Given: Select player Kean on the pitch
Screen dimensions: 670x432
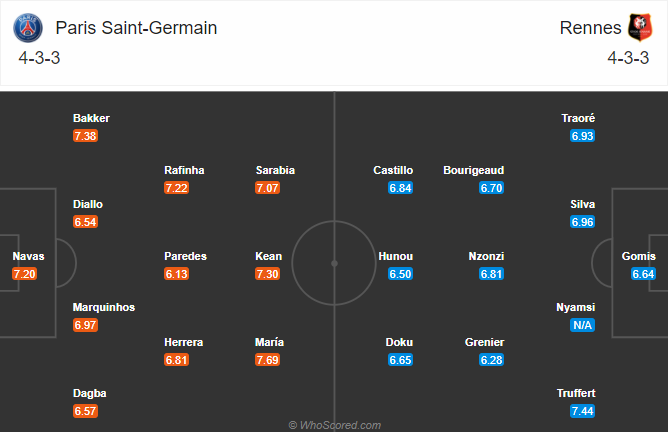Looking at the screenshot, I should coord(268,256).
